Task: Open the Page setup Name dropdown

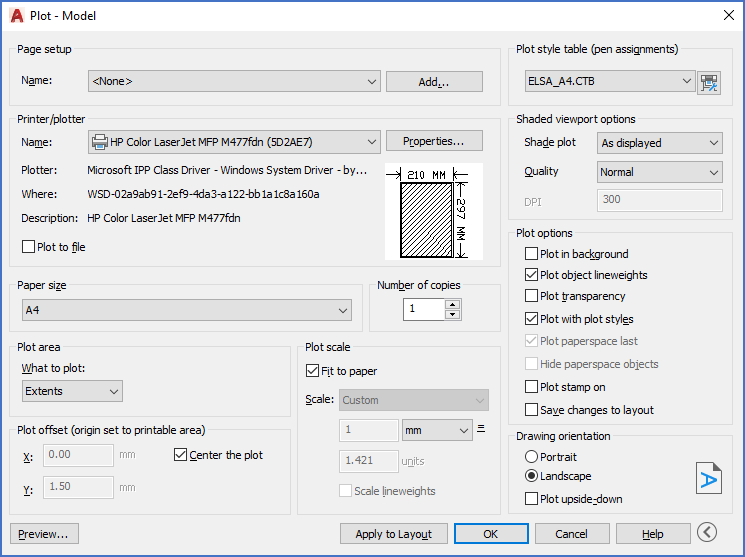Action: coord(234,82)
